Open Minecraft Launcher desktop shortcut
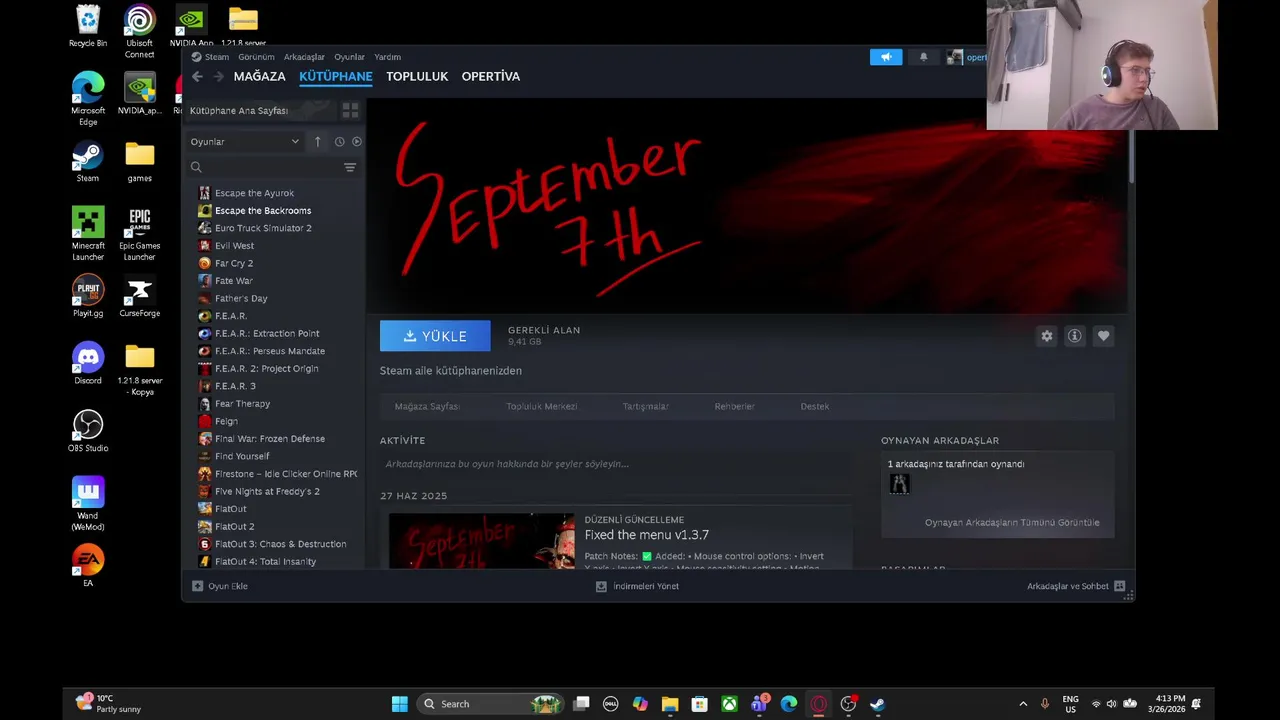 click(88, 233)
